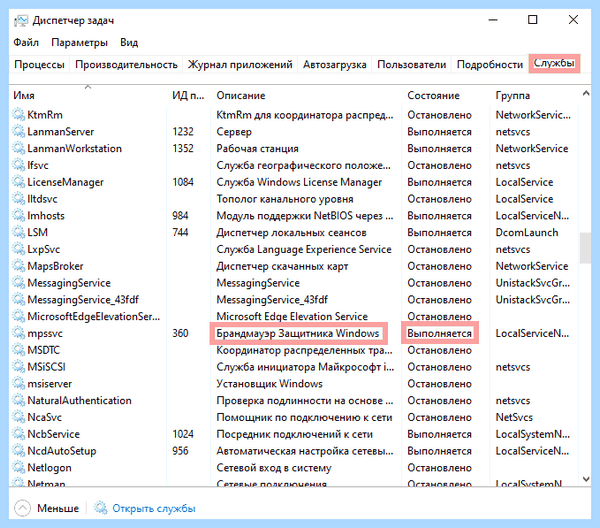
Task: Click the gear icon beside NcbService
Action: point(18,434)
